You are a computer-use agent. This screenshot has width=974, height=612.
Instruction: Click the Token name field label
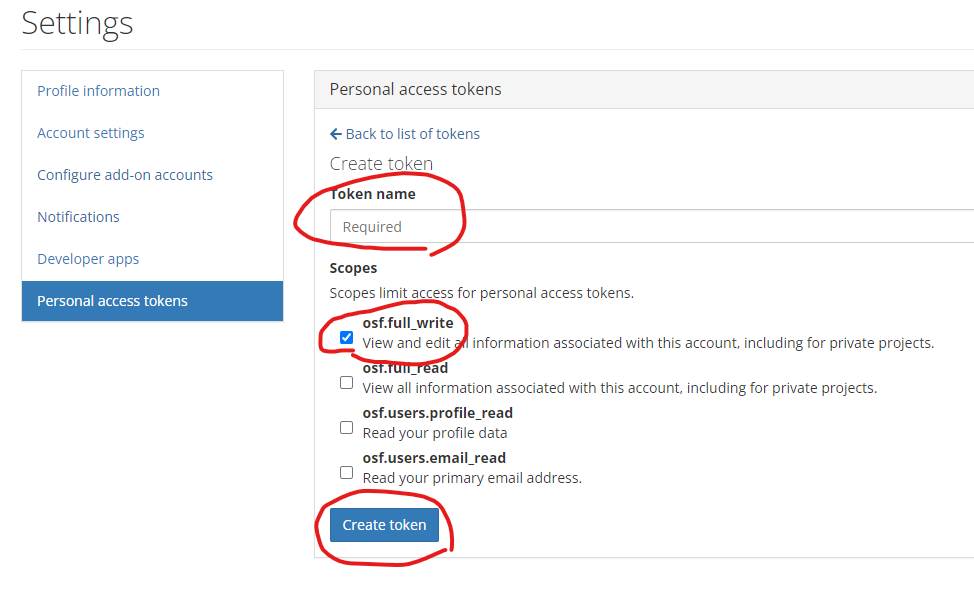click(x=373, y=194)
